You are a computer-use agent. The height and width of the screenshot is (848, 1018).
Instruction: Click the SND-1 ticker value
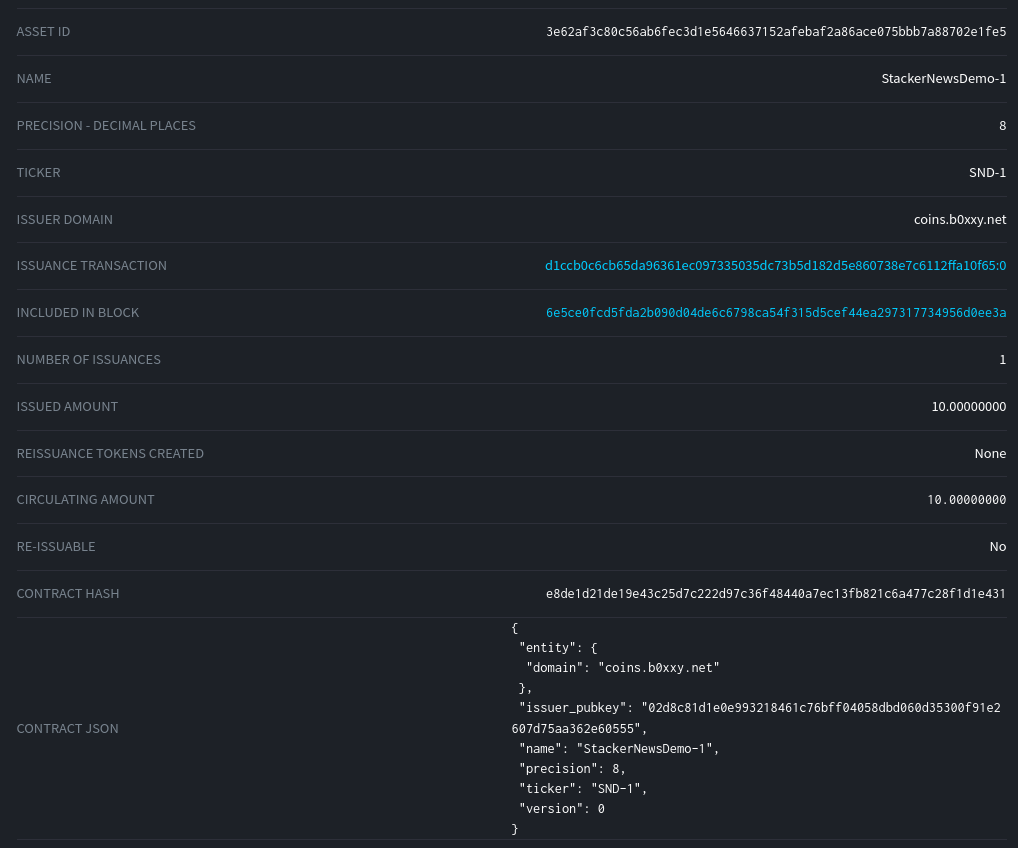click(x=987, y=173)
